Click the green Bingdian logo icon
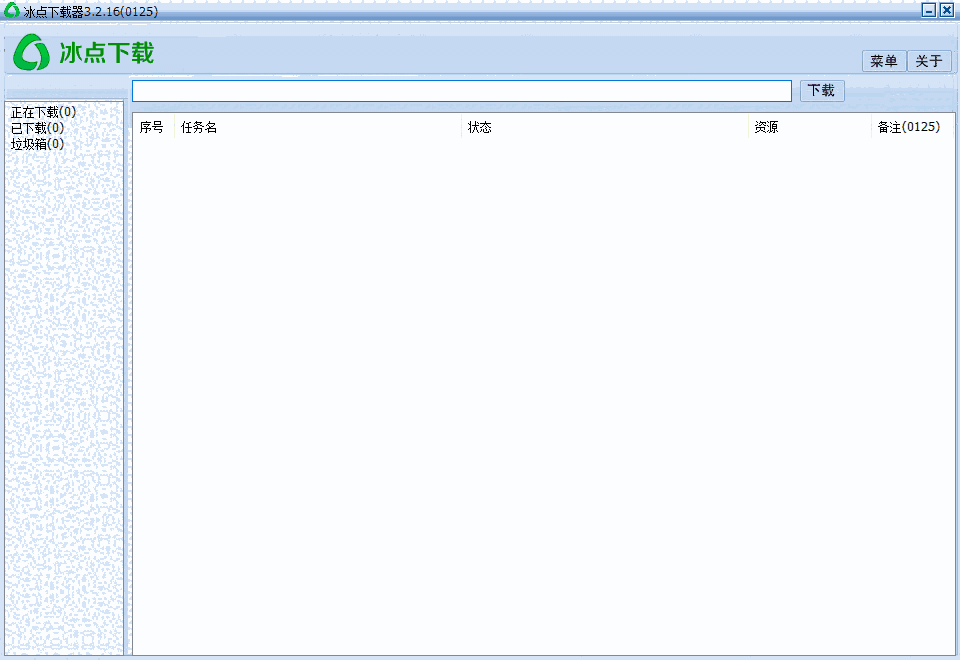This screenshot has width=960, height=660. point(31,52)
